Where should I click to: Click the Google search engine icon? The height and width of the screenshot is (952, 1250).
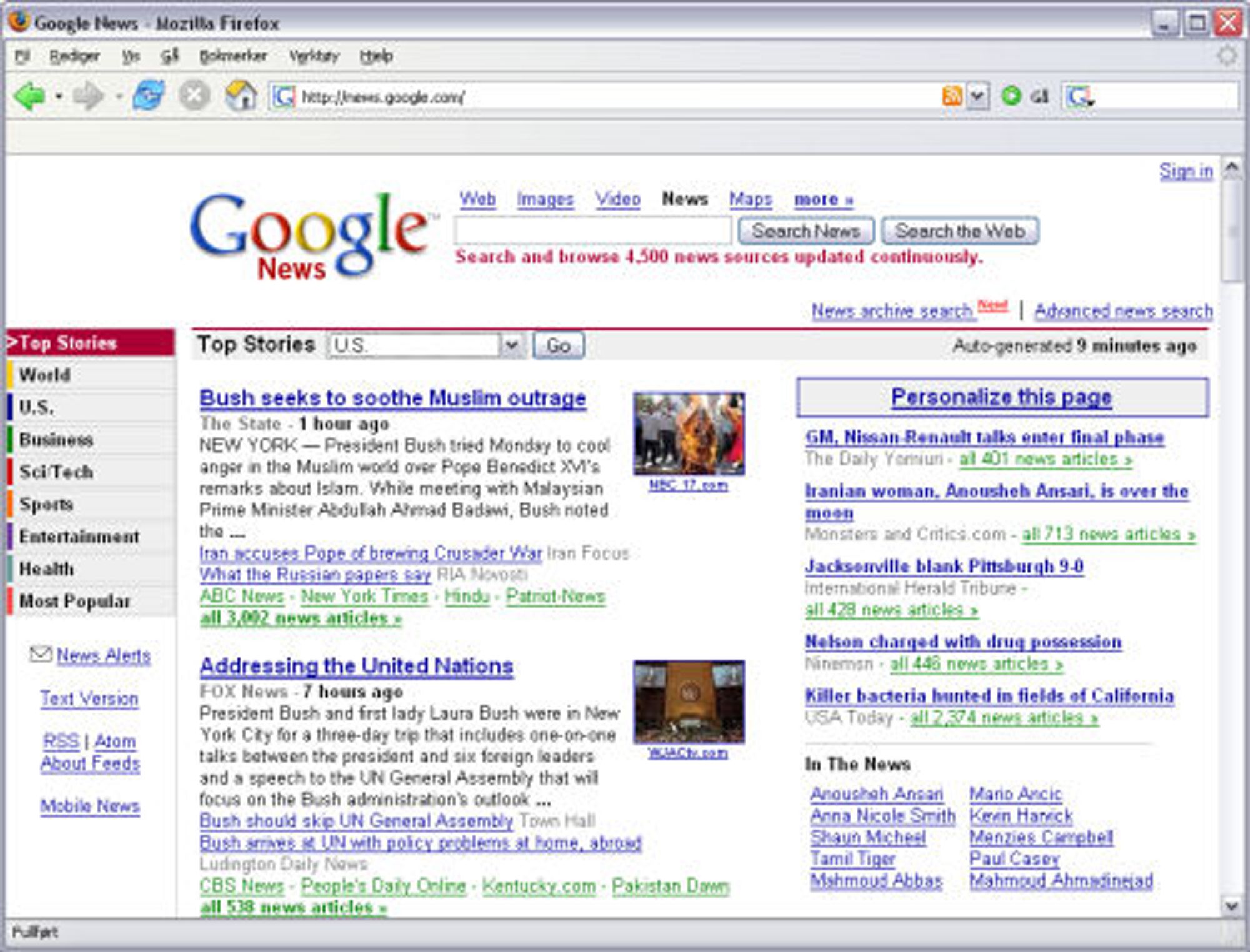[1080, 97]
